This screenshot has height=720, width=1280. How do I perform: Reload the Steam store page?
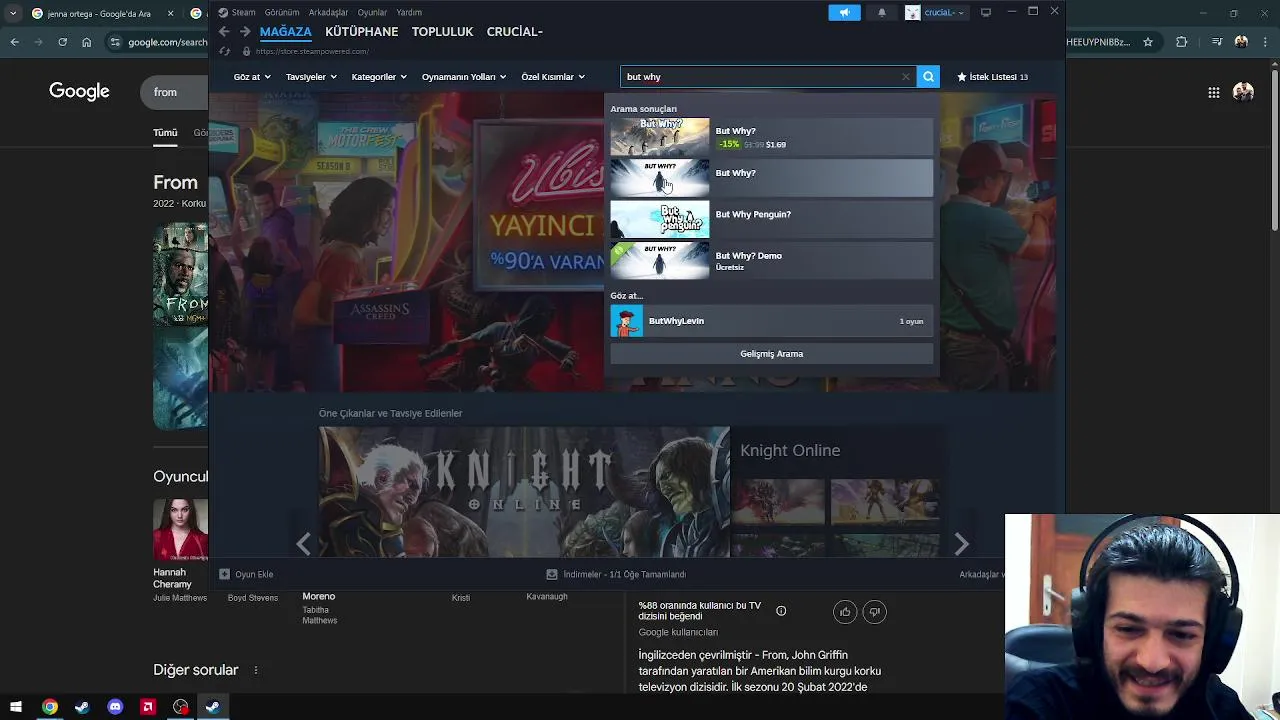(224, 51)
